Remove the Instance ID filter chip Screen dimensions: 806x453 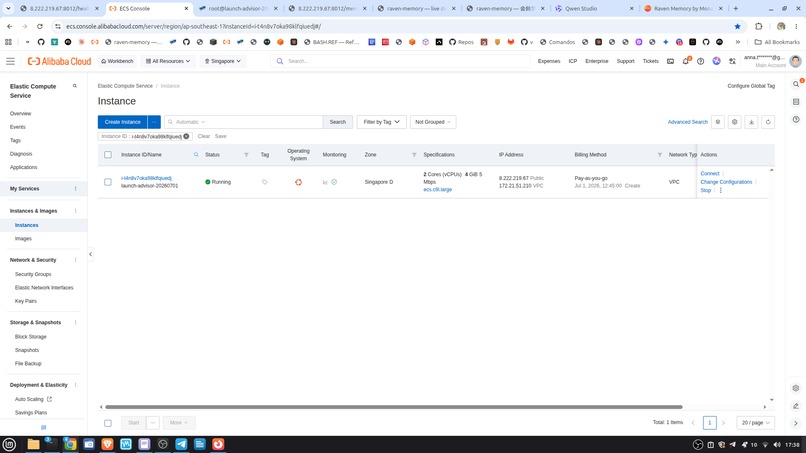[x=186, y=136]
